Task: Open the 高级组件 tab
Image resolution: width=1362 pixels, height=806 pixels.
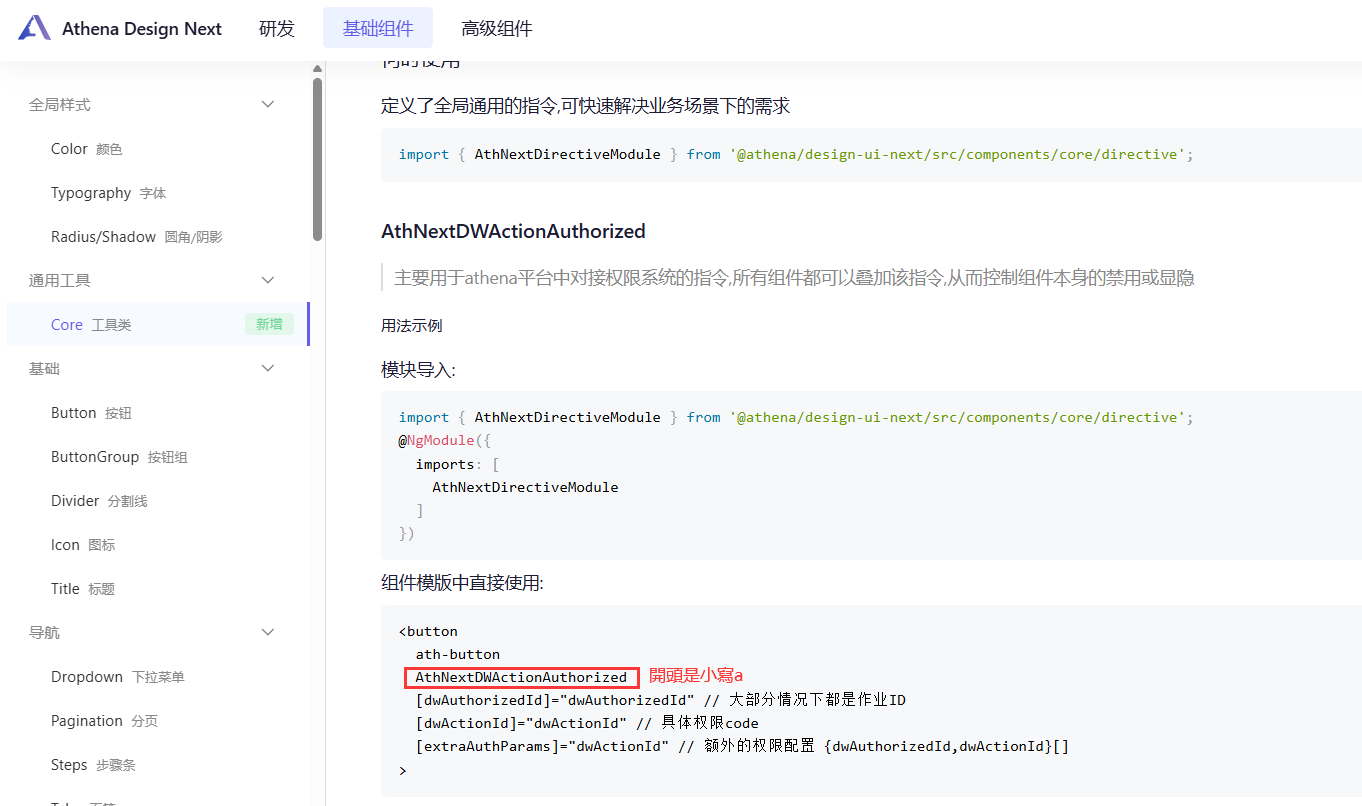Action: tap(497, 28)
